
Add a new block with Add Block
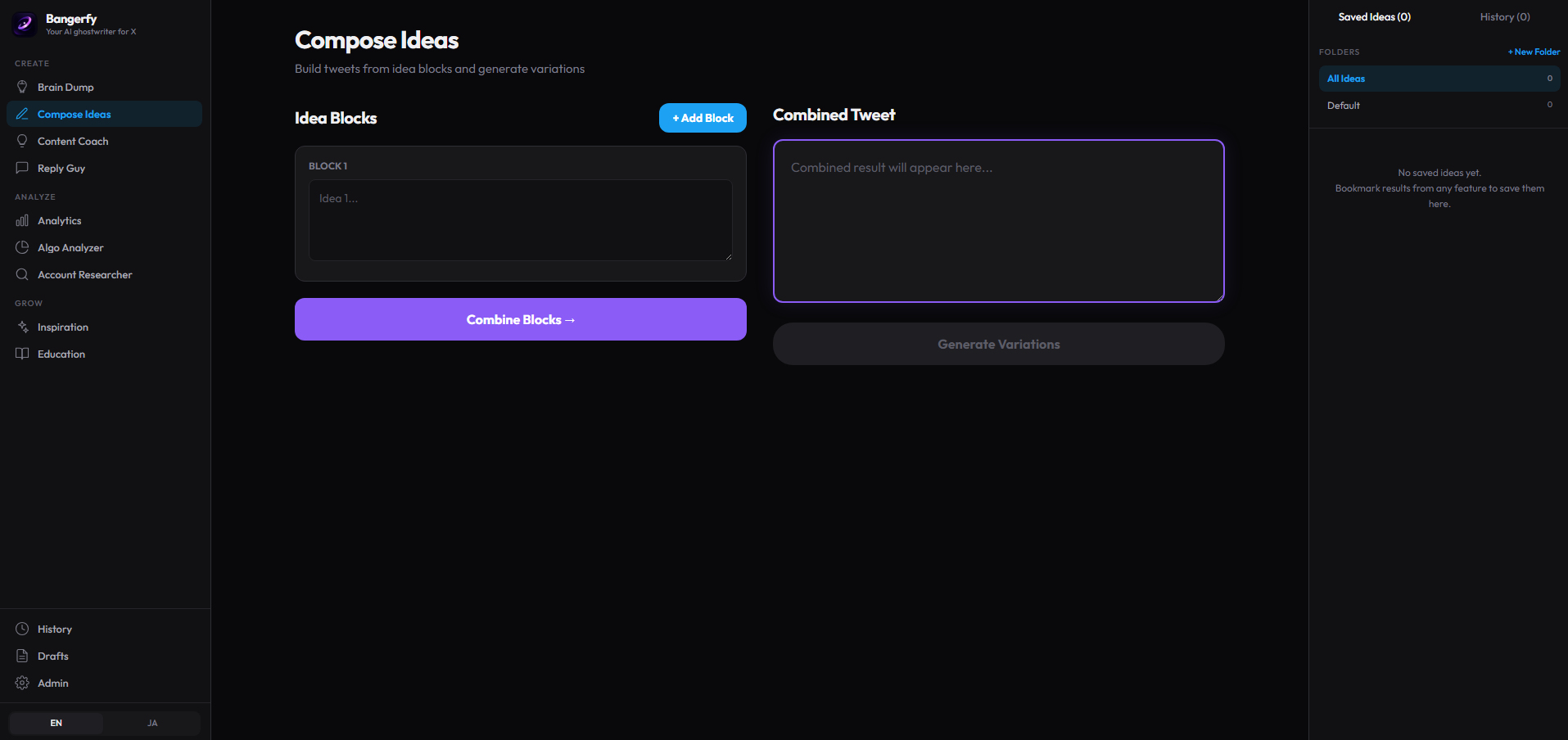[x=702, y=117]
